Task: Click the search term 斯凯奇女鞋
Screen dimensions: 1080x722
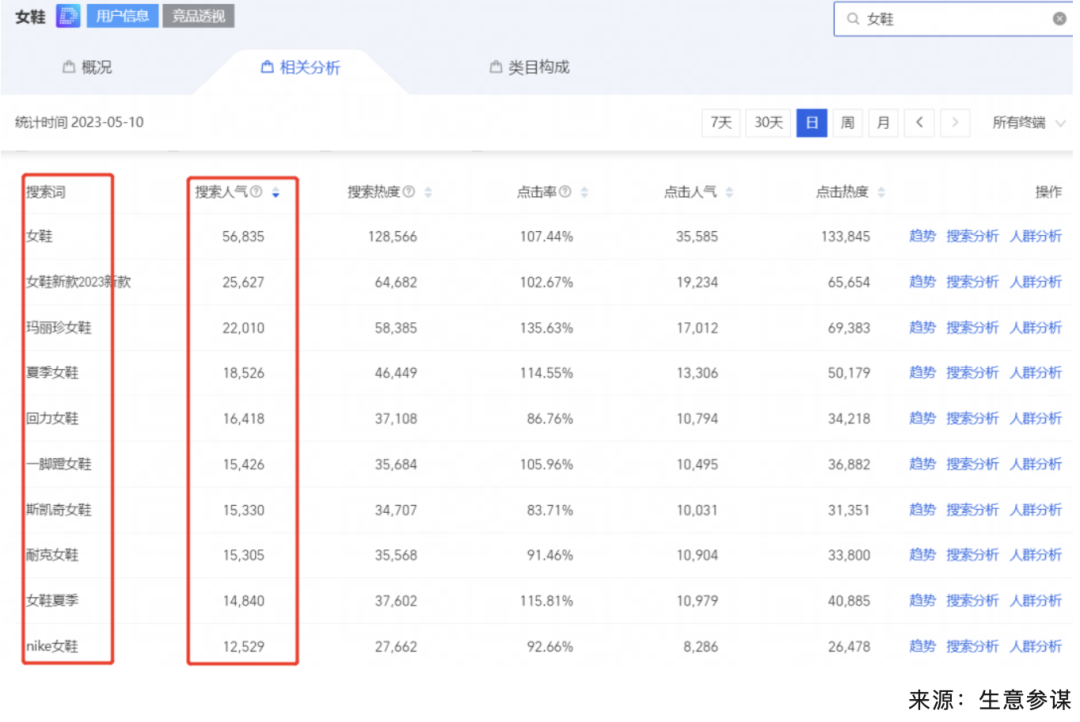Action: tap(59, 510)
